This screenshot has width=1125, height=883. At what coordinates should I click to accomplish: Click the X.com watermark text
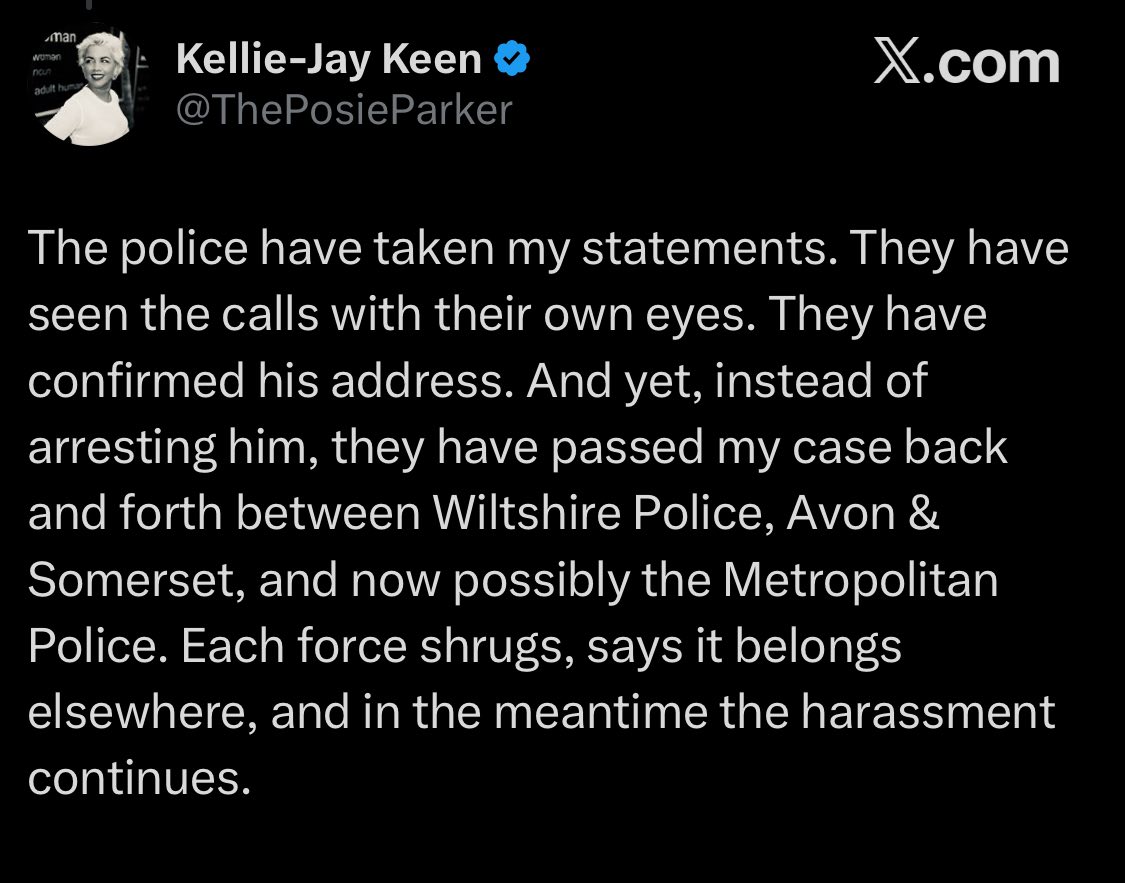click(965, 63)
